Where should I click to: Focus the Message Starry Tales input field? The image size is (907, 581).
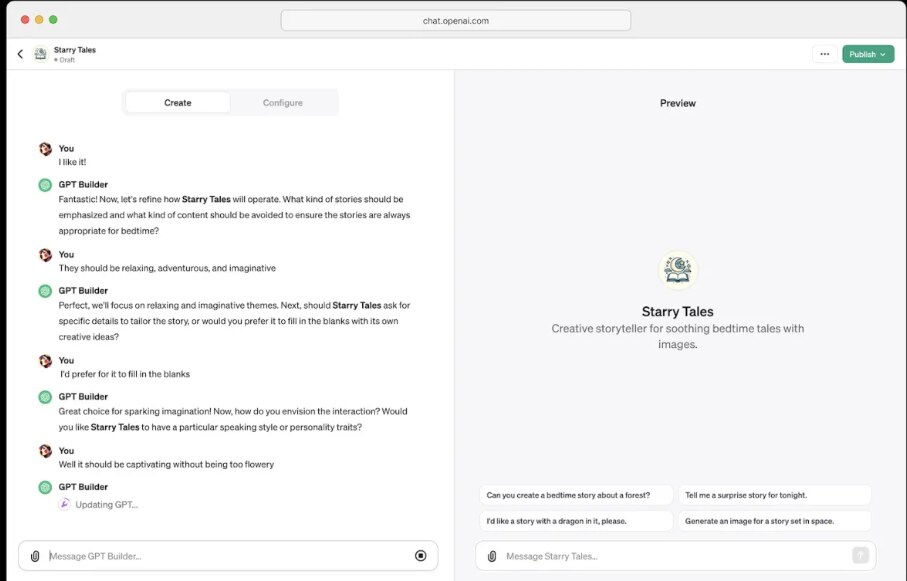click(x=672, y=556)
